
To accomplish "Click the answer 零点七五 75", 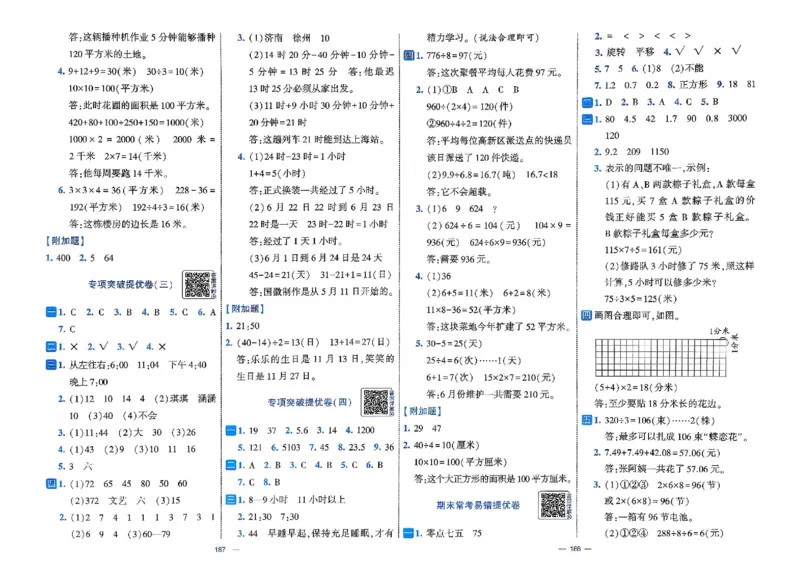I will 454,533.
